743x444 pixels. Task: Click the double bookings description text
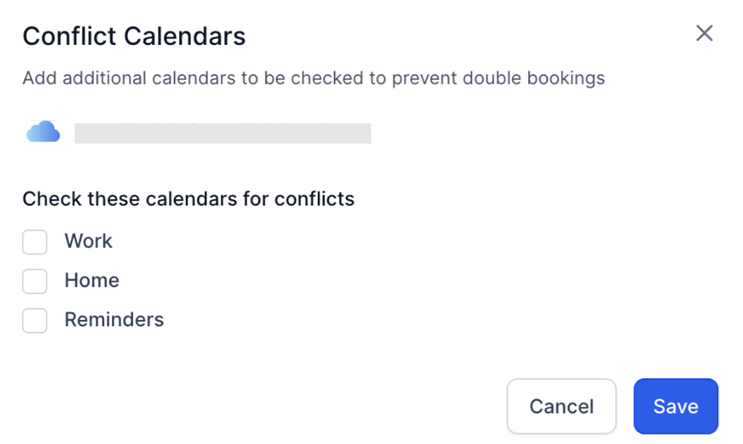click(313, 78)
